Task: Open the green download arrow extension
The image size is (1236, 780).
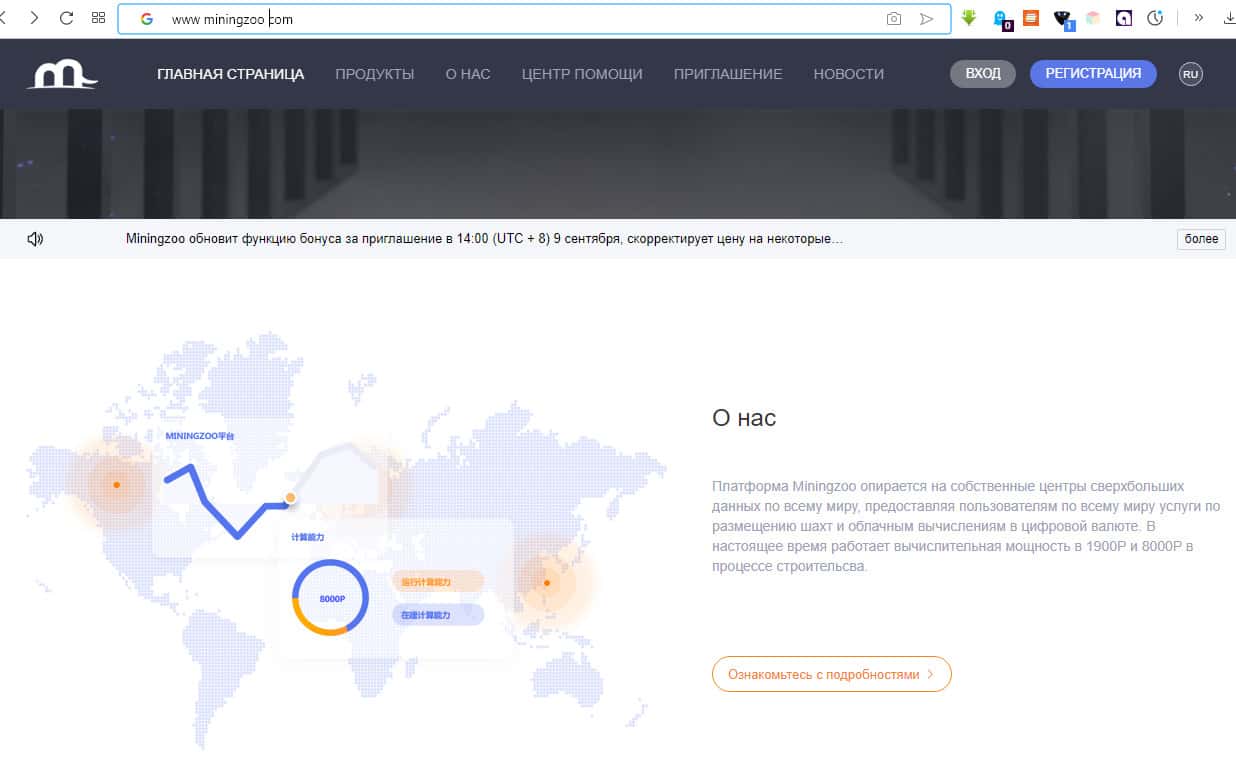Action: click(968, 18)
